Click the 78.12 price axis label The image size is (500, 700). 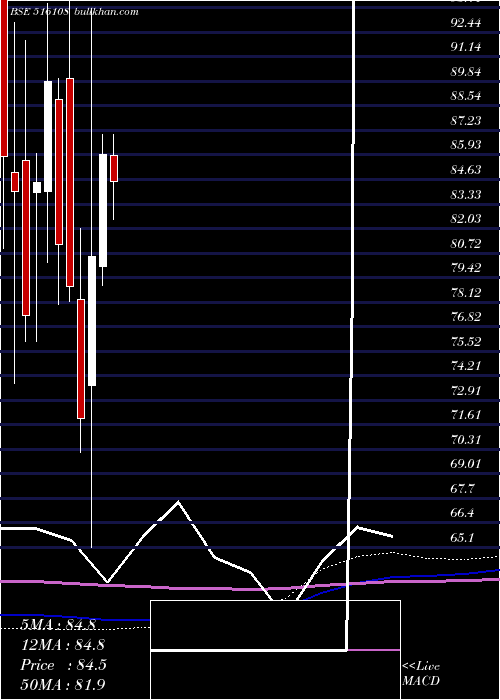(466, 292)
